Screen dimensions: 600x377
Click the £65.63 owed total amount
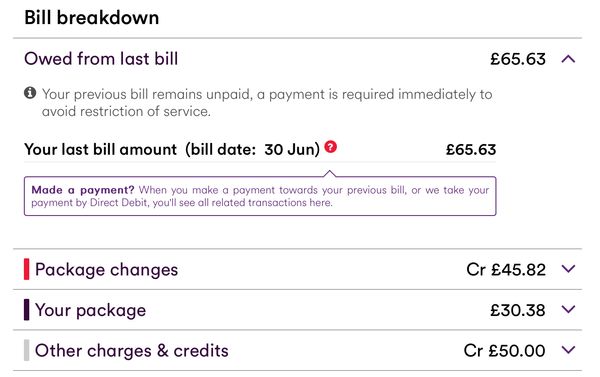518,59
